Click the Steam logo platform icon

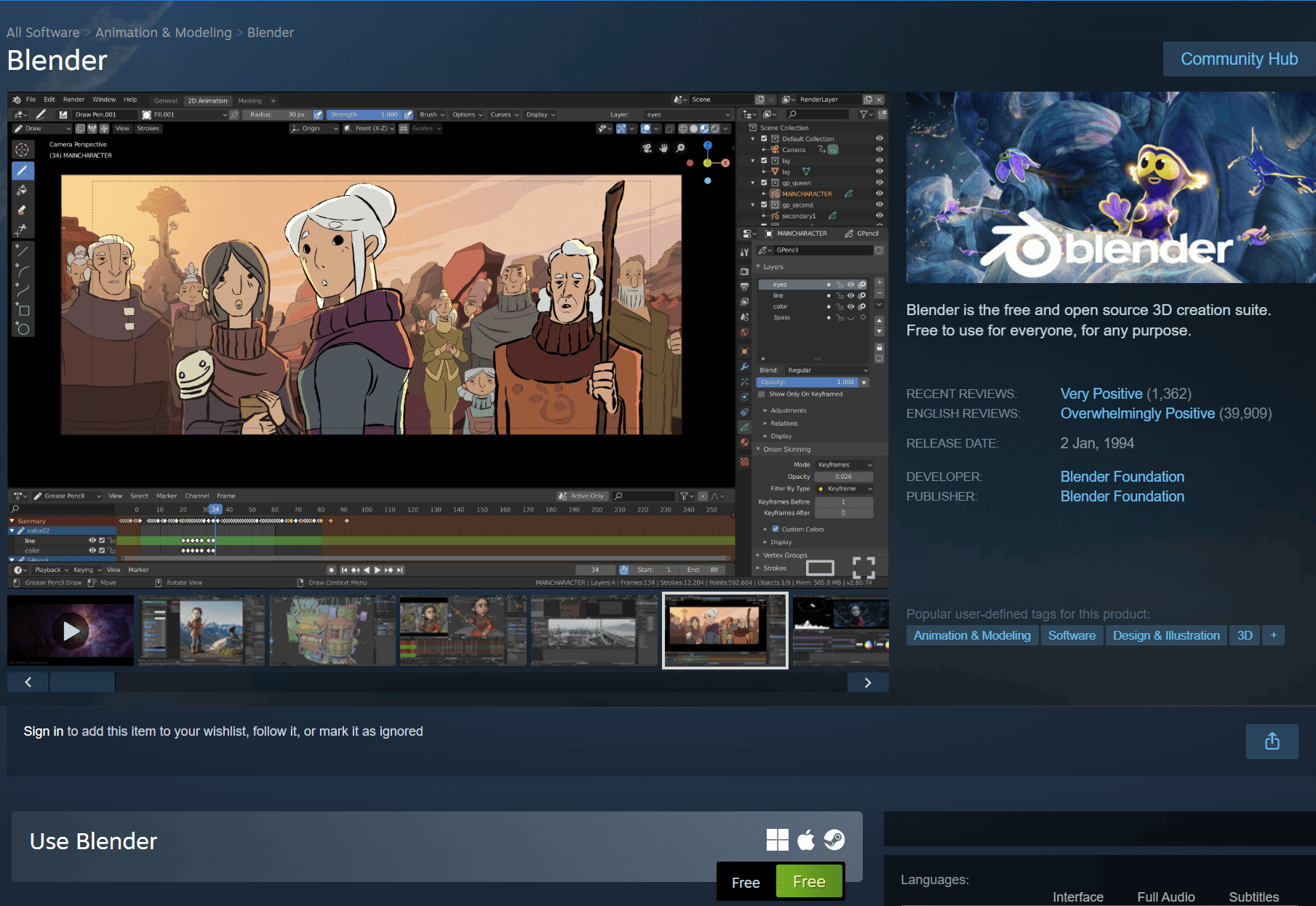click(x=834, y=840)
